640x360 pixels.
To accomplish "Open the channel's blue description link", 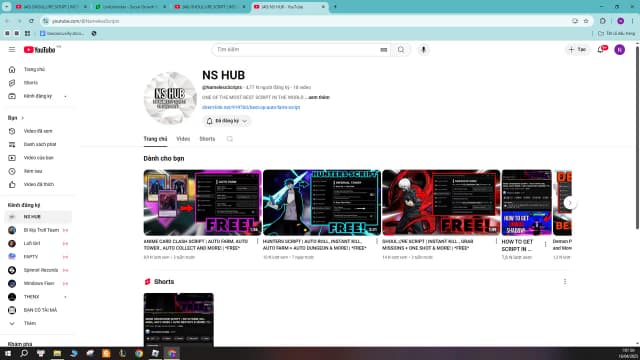I will coord(251,107).
